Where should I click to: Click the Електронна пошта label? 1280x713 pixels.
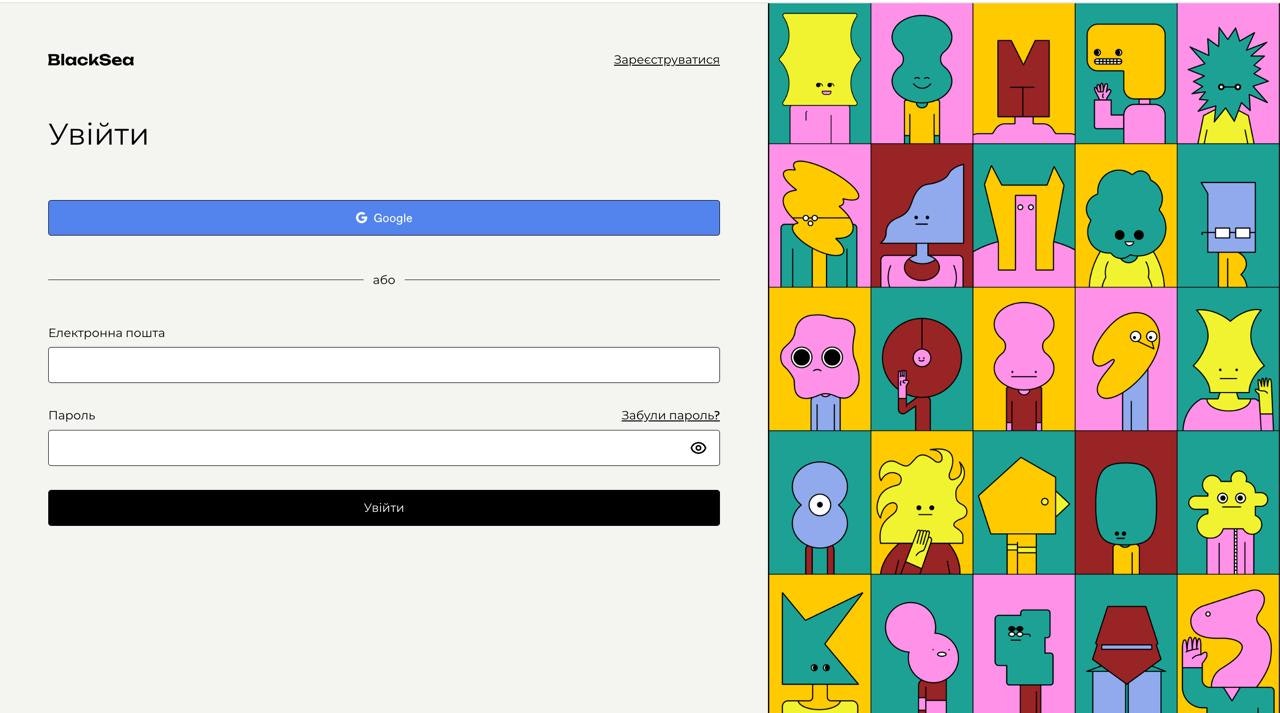pyautogui.click(x=106, y=333)
